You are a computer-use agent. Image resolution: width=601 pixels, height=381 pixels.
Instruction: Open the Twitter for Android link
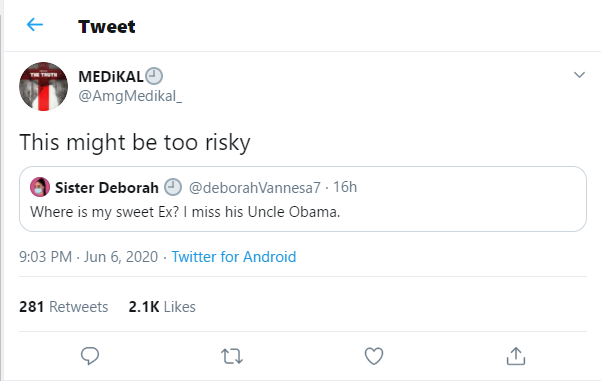(x=234, y=257)
